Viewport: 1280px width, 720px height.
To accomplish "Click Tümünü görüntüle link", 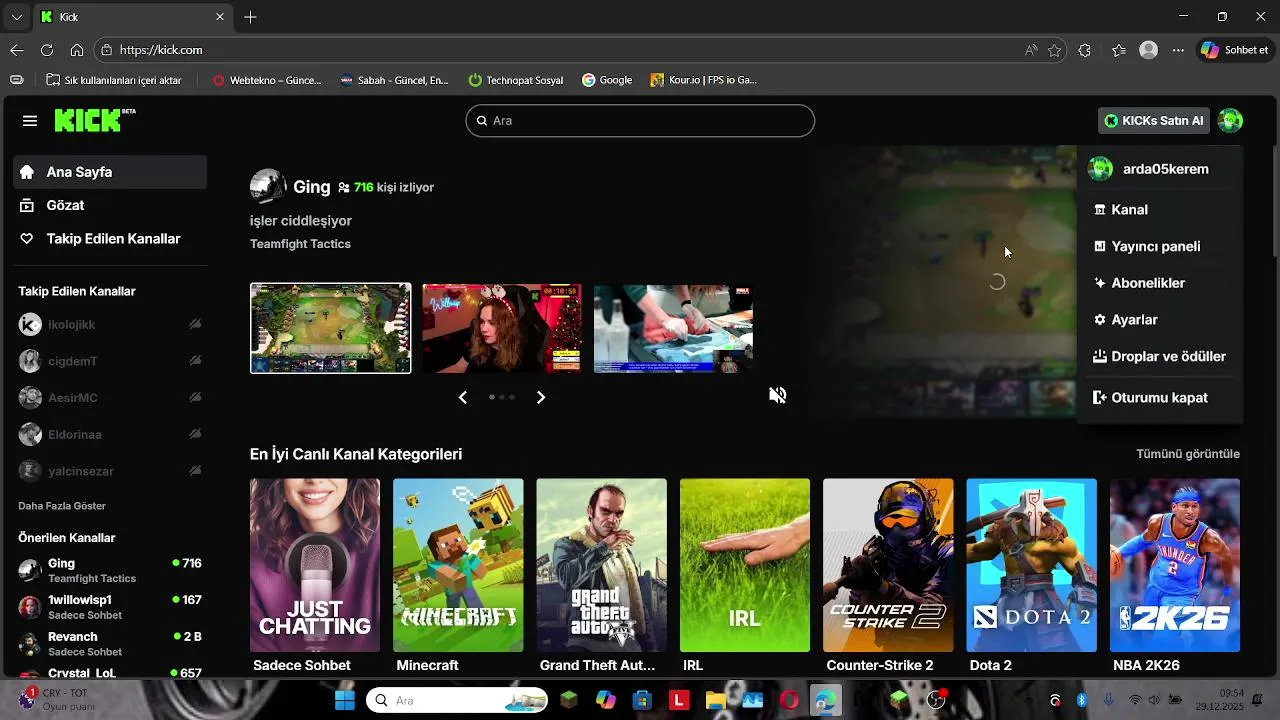I will pyautogui.click(x=1188, y=454).
